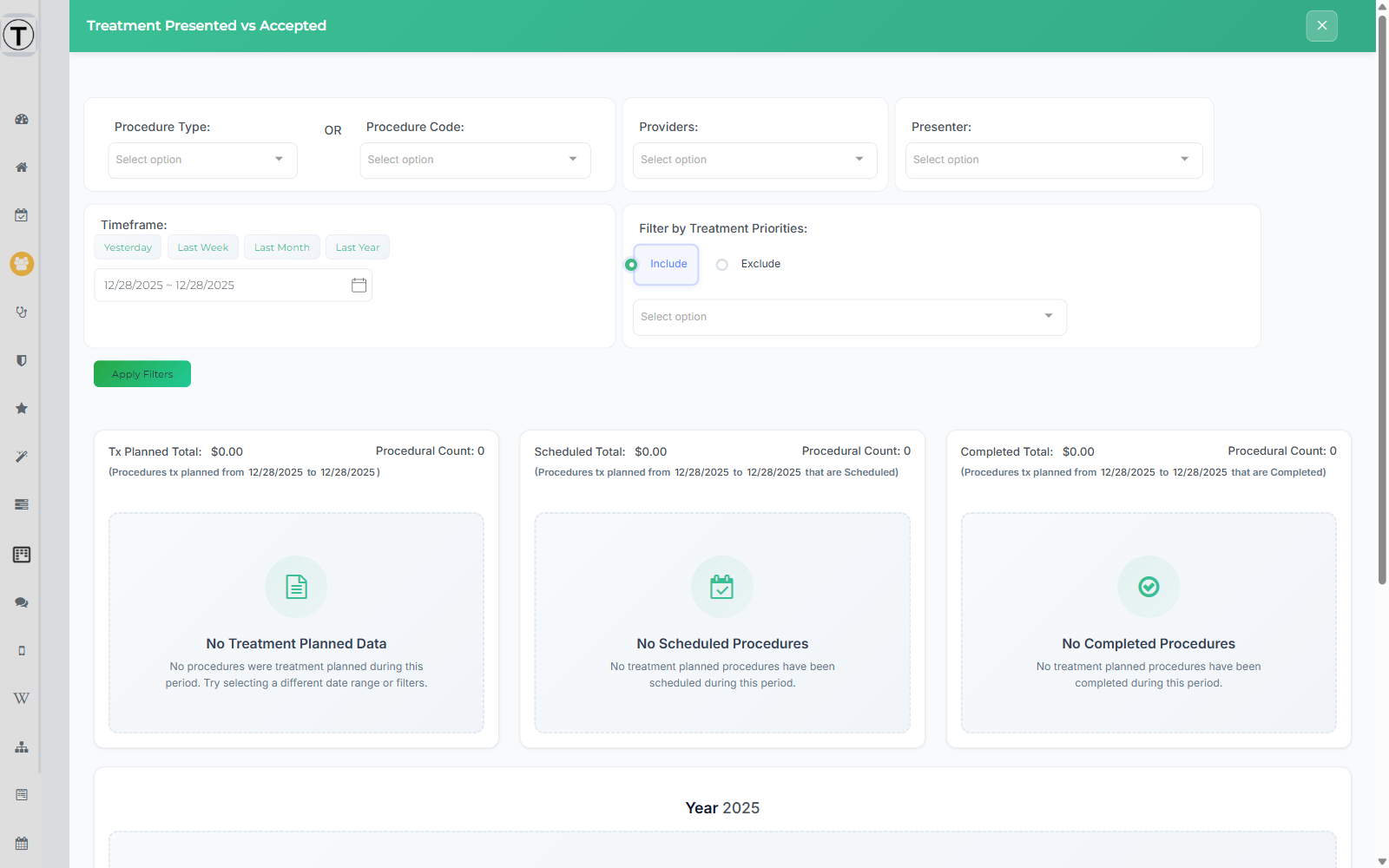1389x868 pixels.
Task: Open the star icon in sidebar
Action: click(22, 408)
